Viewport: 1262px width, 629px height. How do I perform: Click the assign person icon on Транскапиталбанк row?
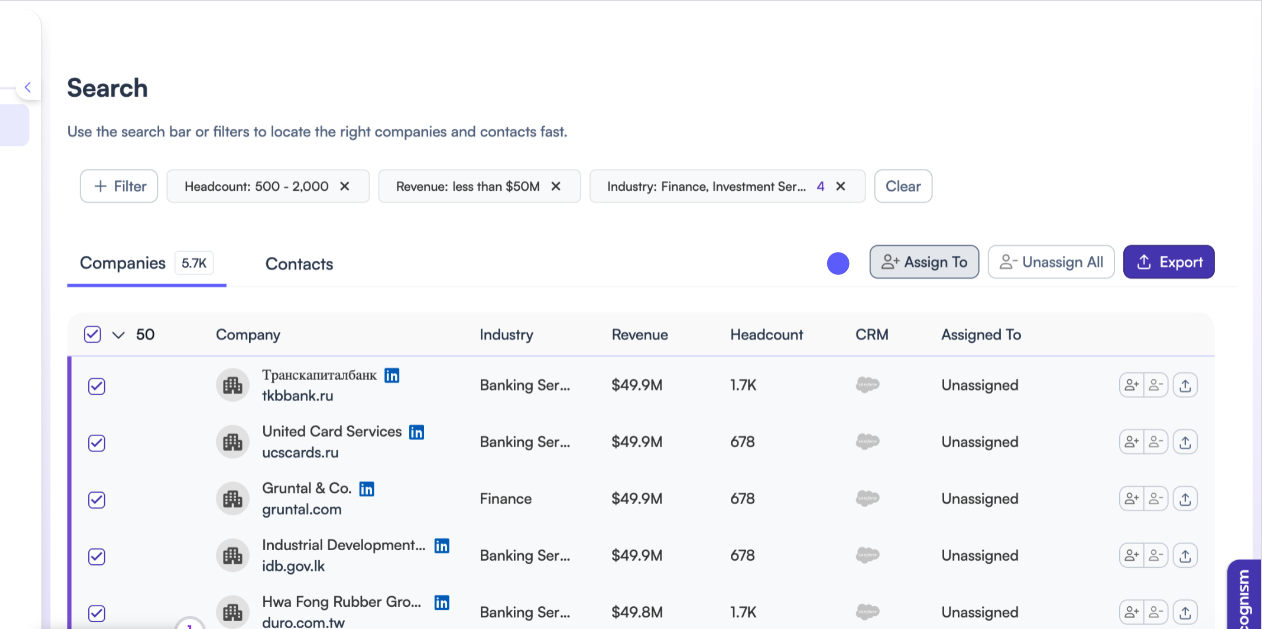click(x=1131, y=384)
